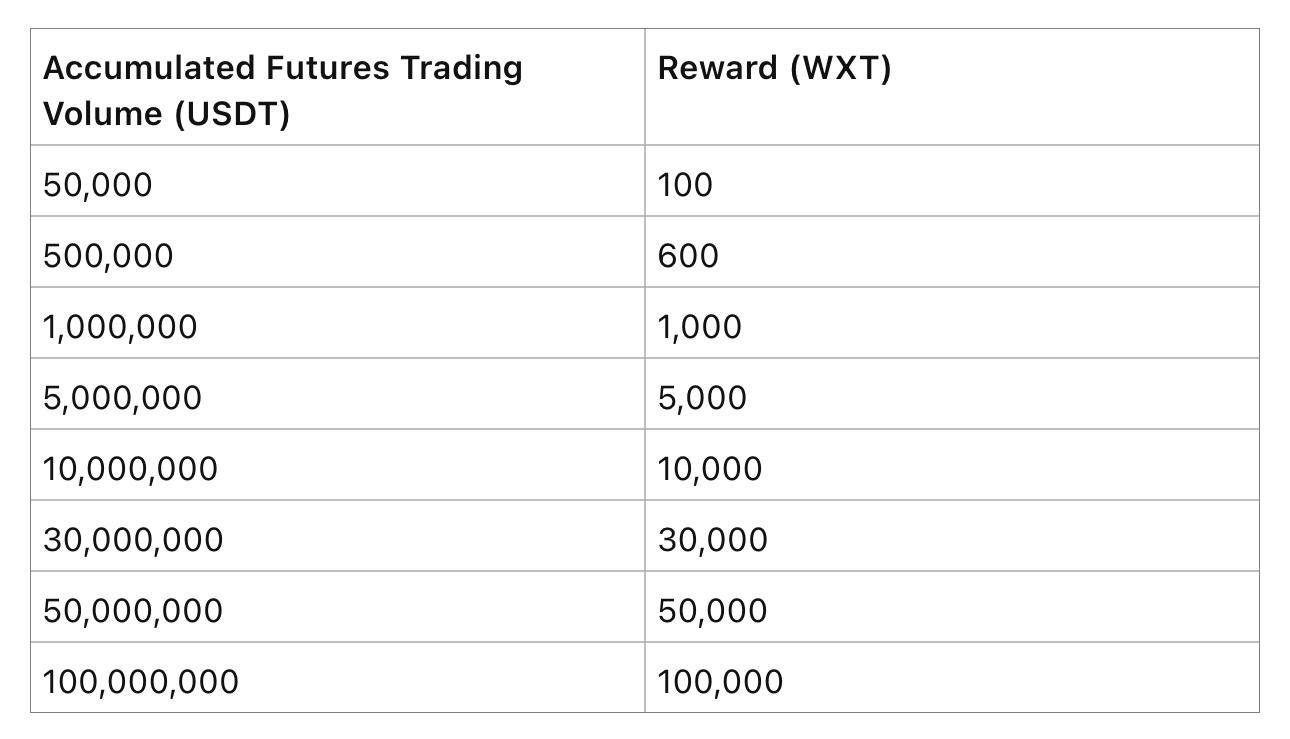The image size is (1290, 739).
Task: Click the 600 WXT reward cell
Action: 952,252
